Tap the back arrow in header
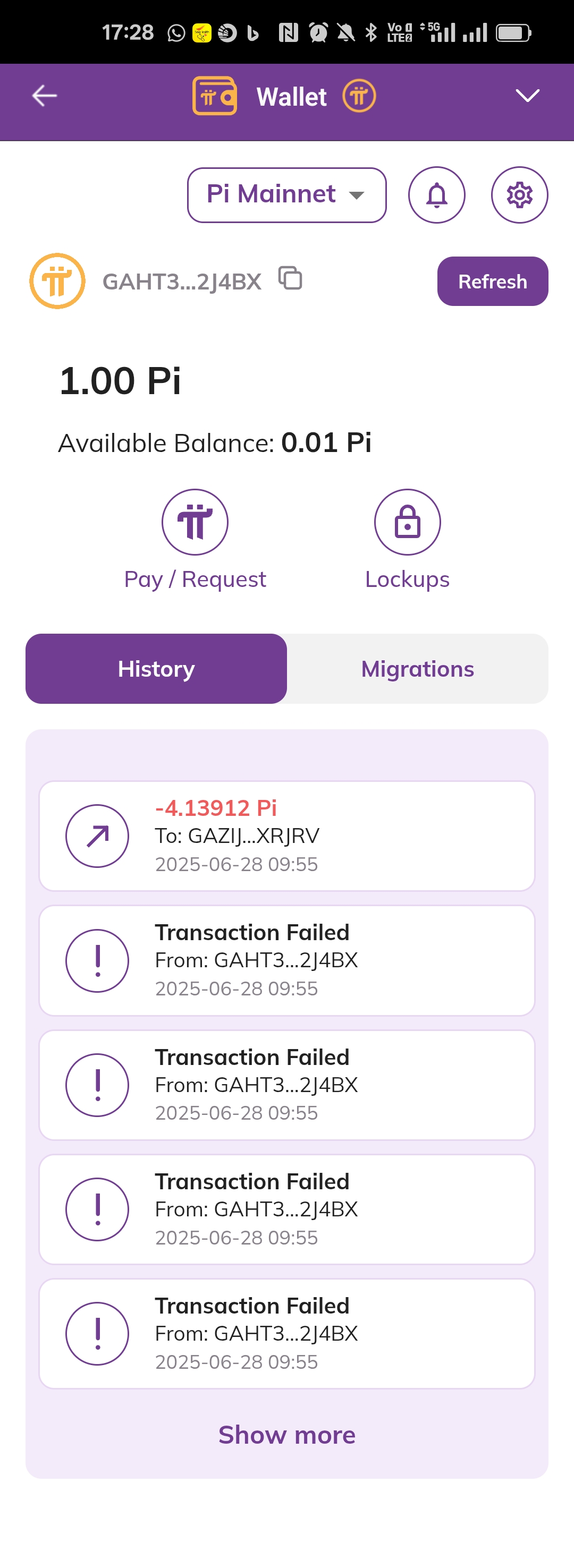Viewport: 574px width, 1568px height. point(45,96)
